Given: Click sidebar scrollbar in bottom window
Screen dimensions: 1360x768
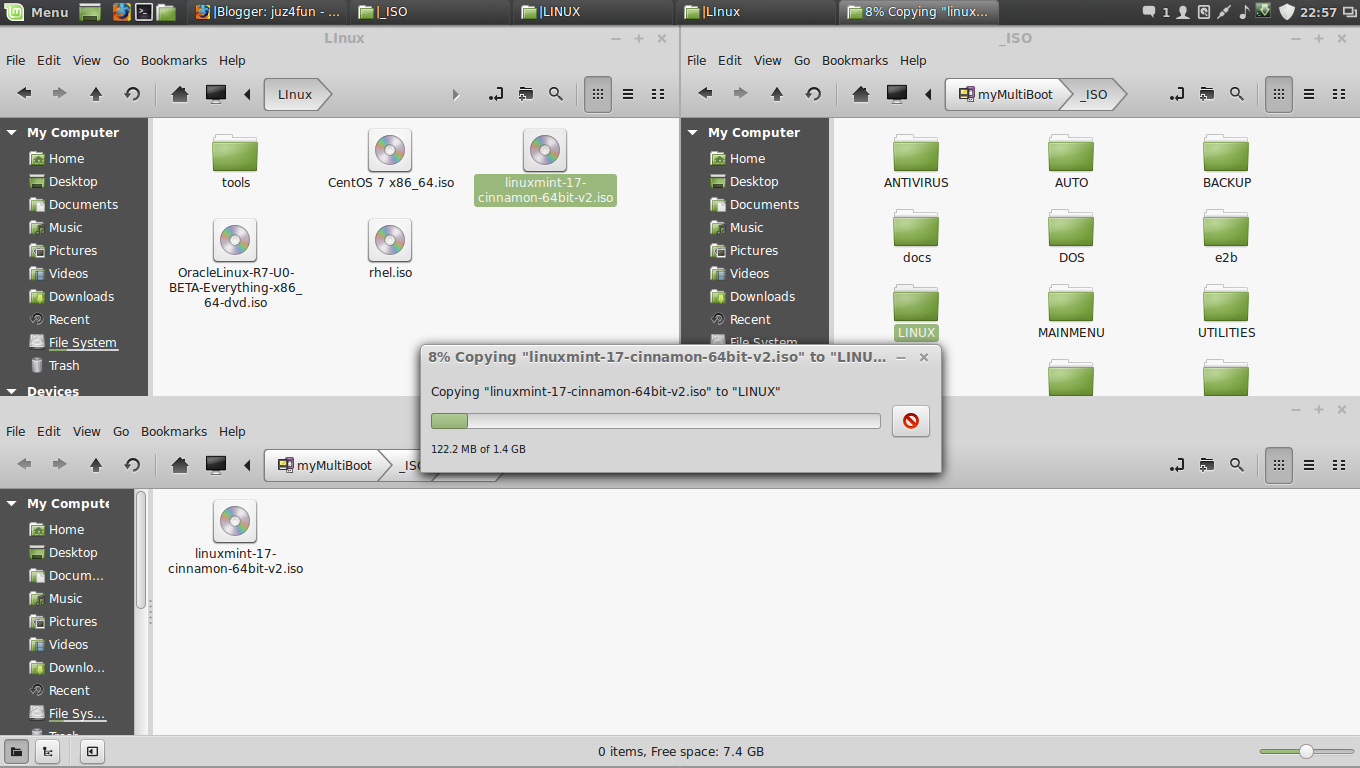Looking at the screenshot, I should [x=141, y=549].
